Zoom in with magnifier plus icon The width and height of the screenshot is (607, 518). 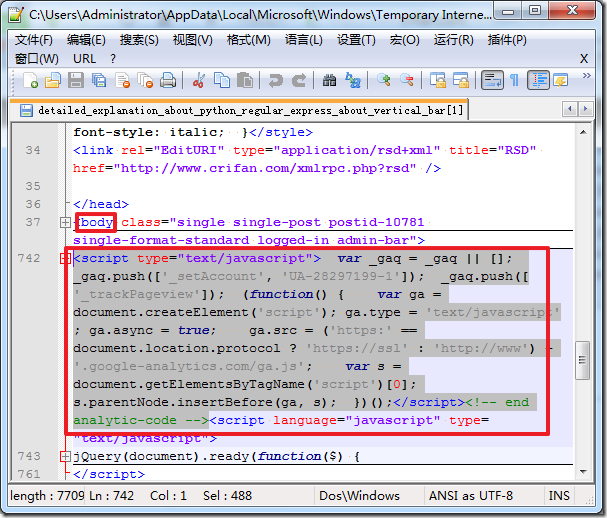384,81
